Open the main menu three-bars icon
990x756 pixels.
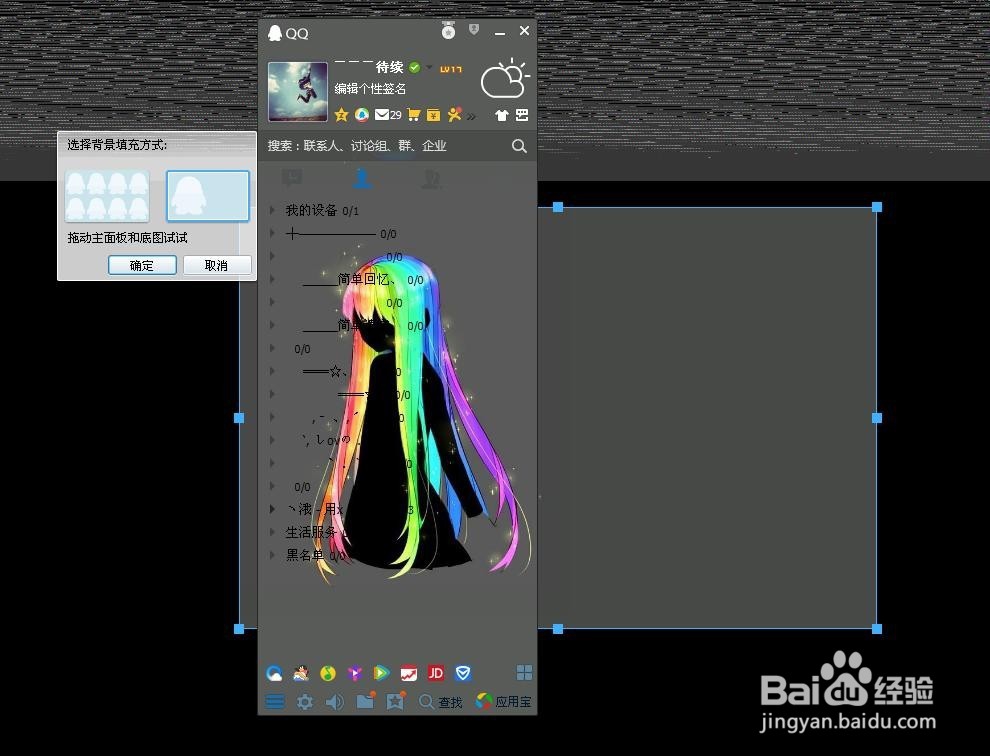point(275,702)
